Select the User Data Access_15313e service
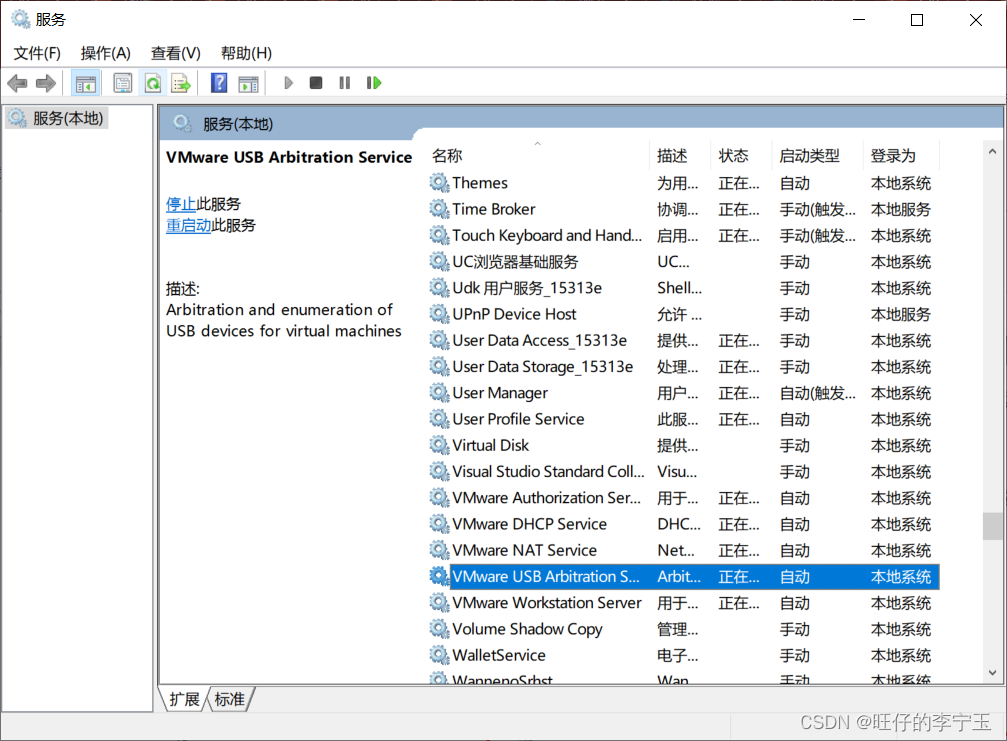 click(683, 340)
